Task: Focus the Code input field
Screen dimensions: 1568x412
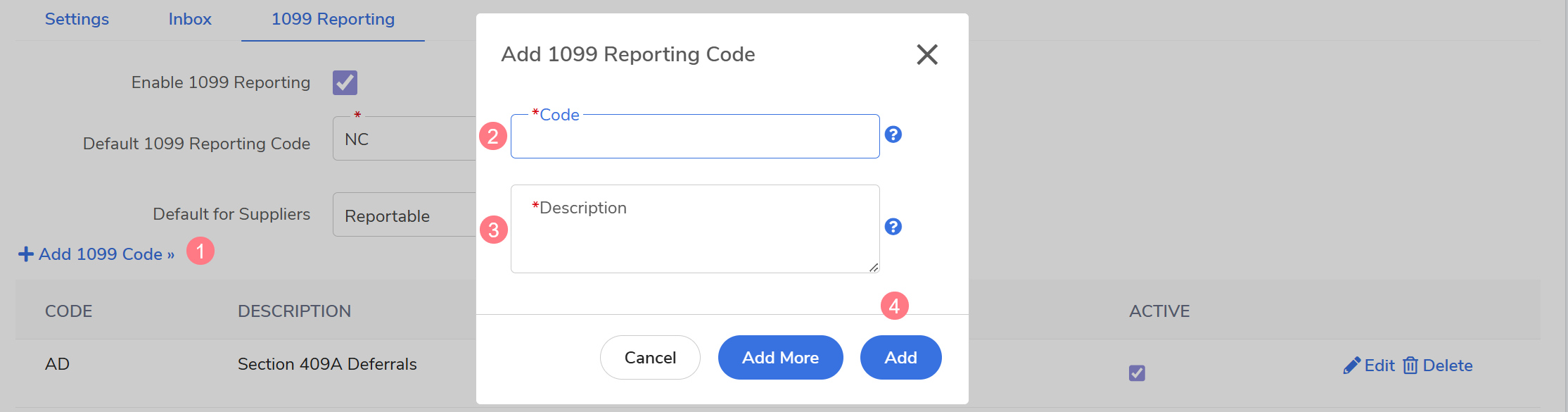Action: [694, 138]
